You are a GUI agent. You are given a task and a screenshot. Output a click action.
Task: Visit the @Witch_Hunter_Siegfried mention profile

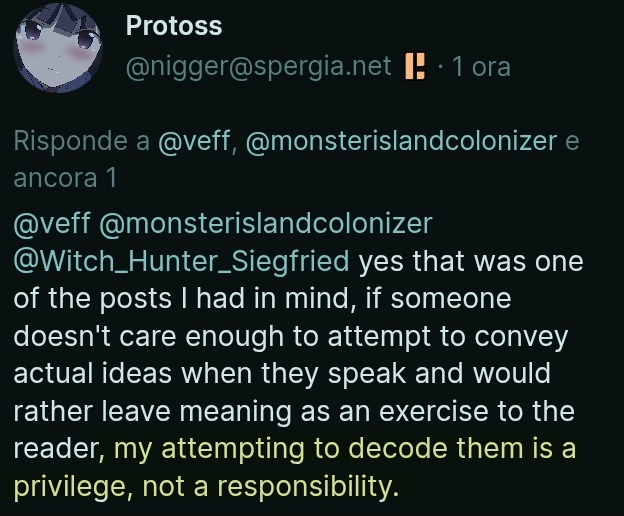click(x=182, y=262)
